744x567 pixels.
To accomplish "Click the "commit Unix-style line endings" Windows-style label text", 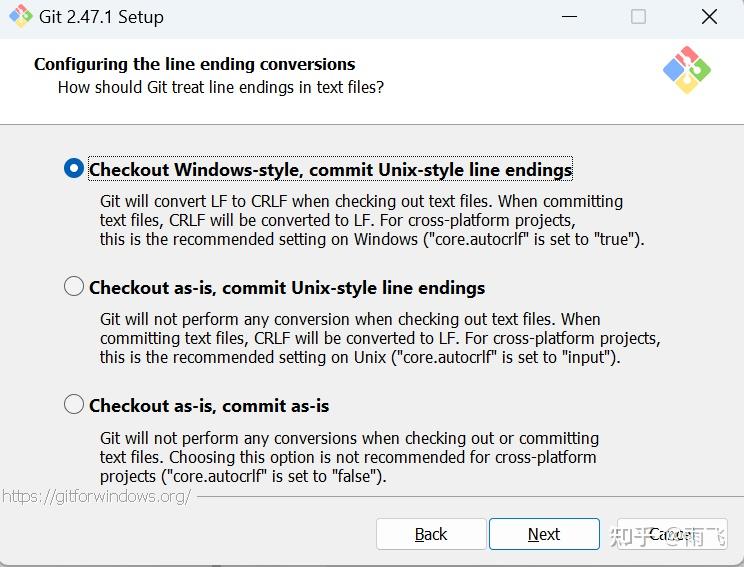I will pos(330,170).
